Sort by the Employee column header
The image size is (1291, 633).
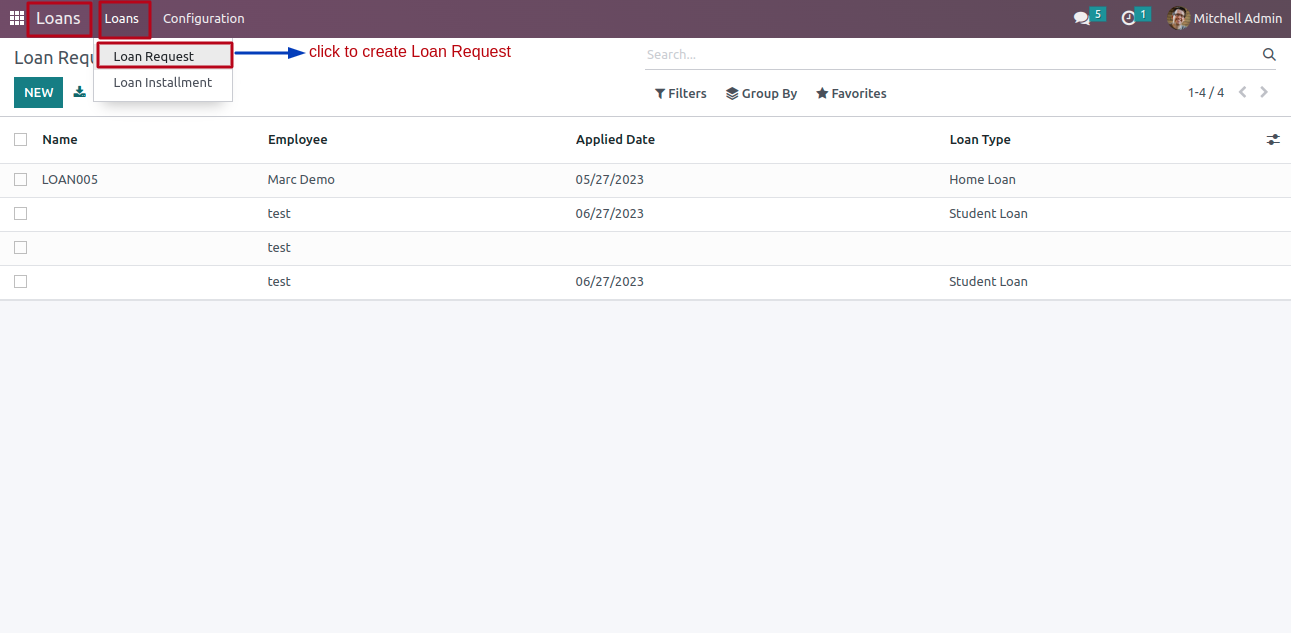tap(298, 140)
